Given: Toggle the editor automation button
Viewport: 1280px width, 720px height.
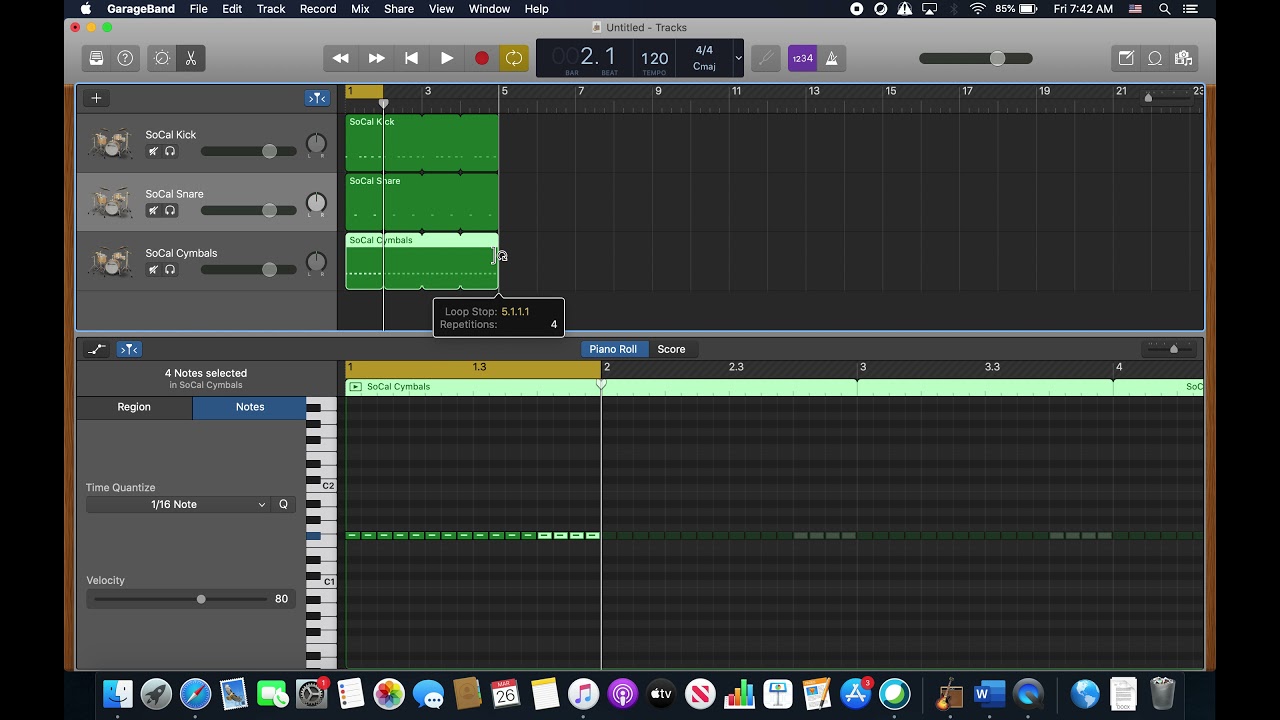Looking at the screenshot, I should [96, 349].
